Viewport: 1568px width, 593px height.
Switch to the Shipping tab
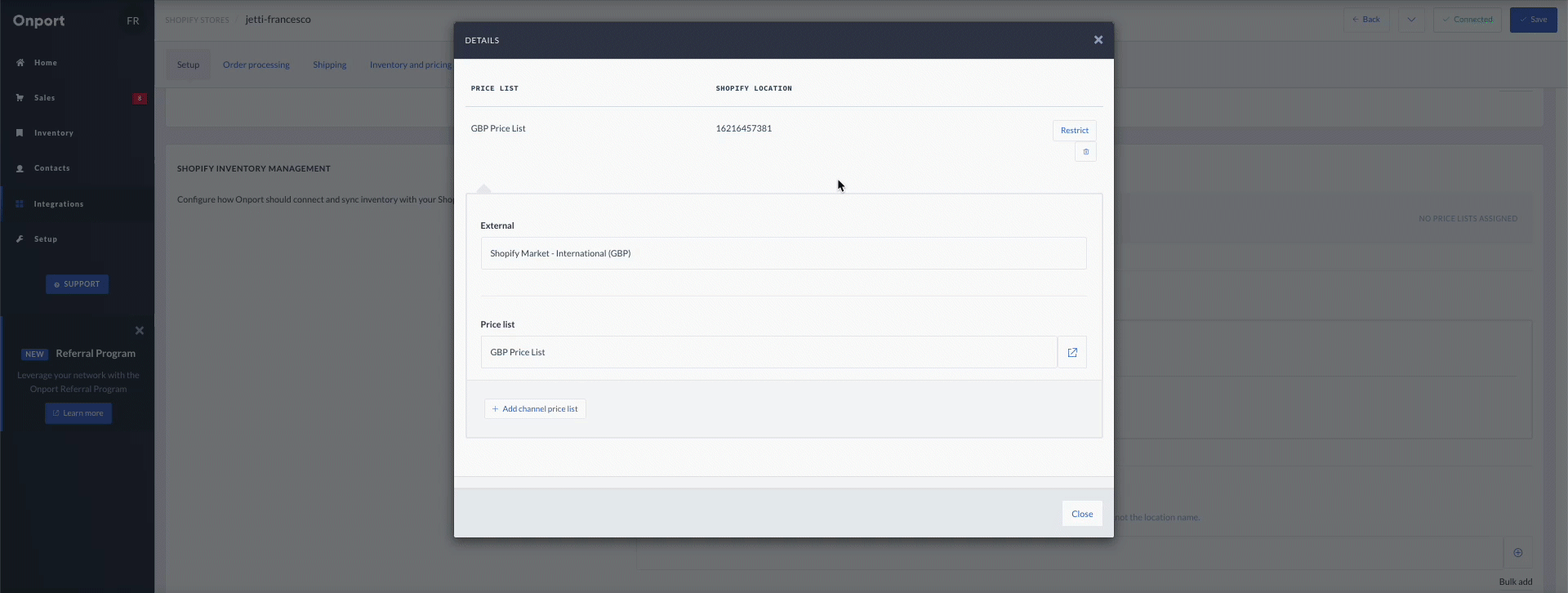330,65
